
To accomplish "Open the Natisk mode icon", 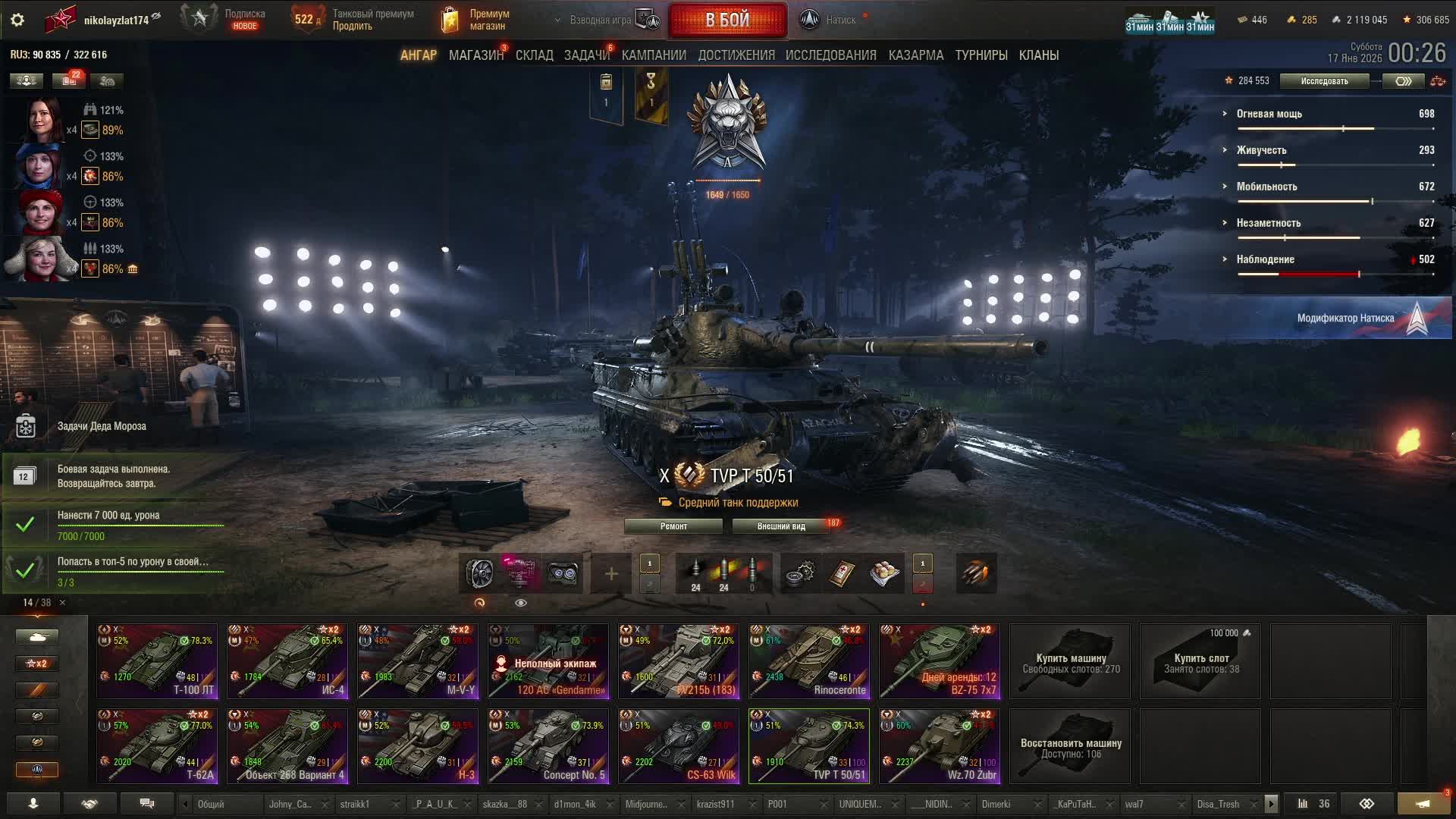I will tap(810, 20).
